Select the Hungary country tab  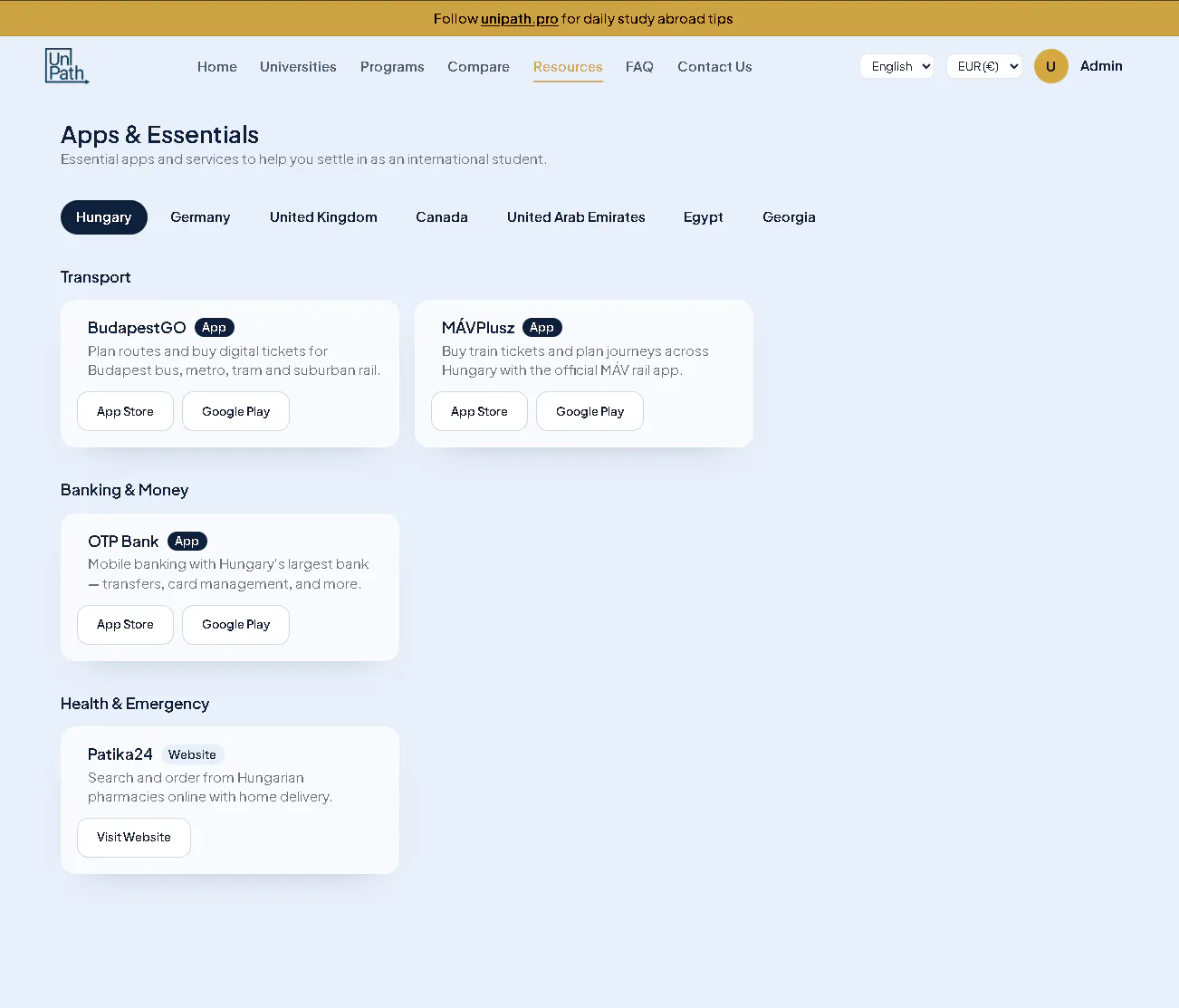[104, 217]
